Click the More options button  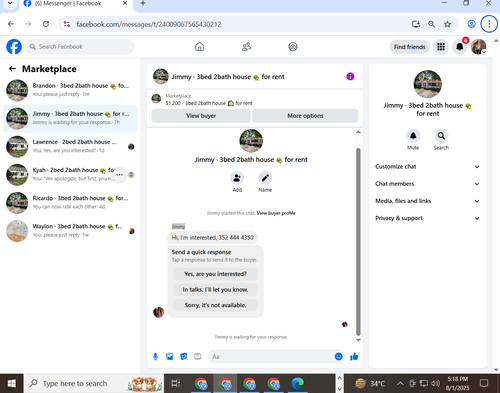[x=305, y=116]
